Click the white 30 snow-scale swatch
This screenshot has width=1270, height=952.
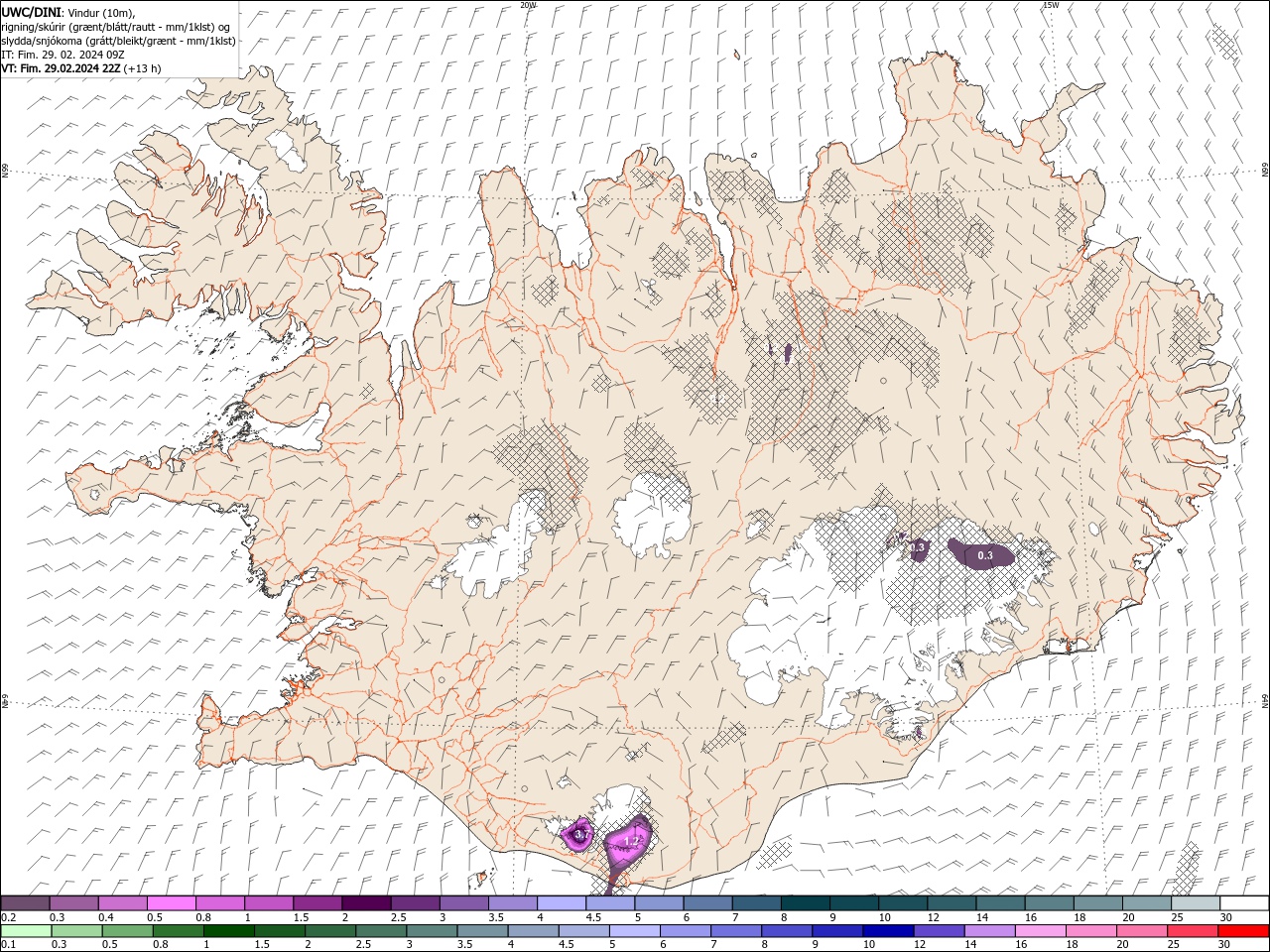[x=1243, y=903]
